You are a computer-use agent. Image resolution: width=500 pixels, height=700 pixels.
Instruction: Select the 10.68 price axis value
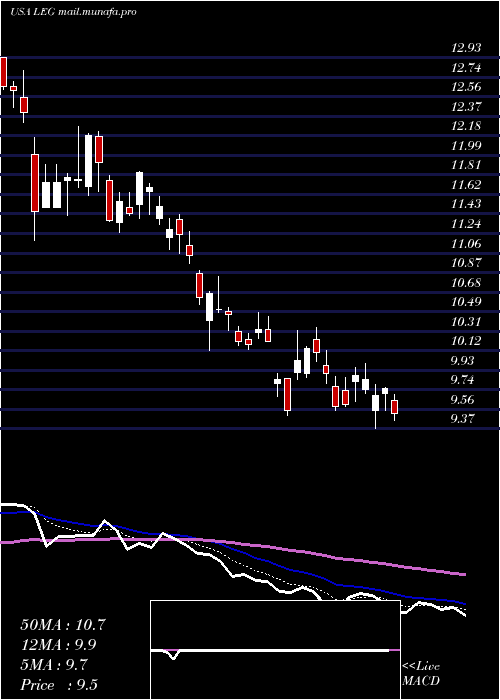pos(466,282)
